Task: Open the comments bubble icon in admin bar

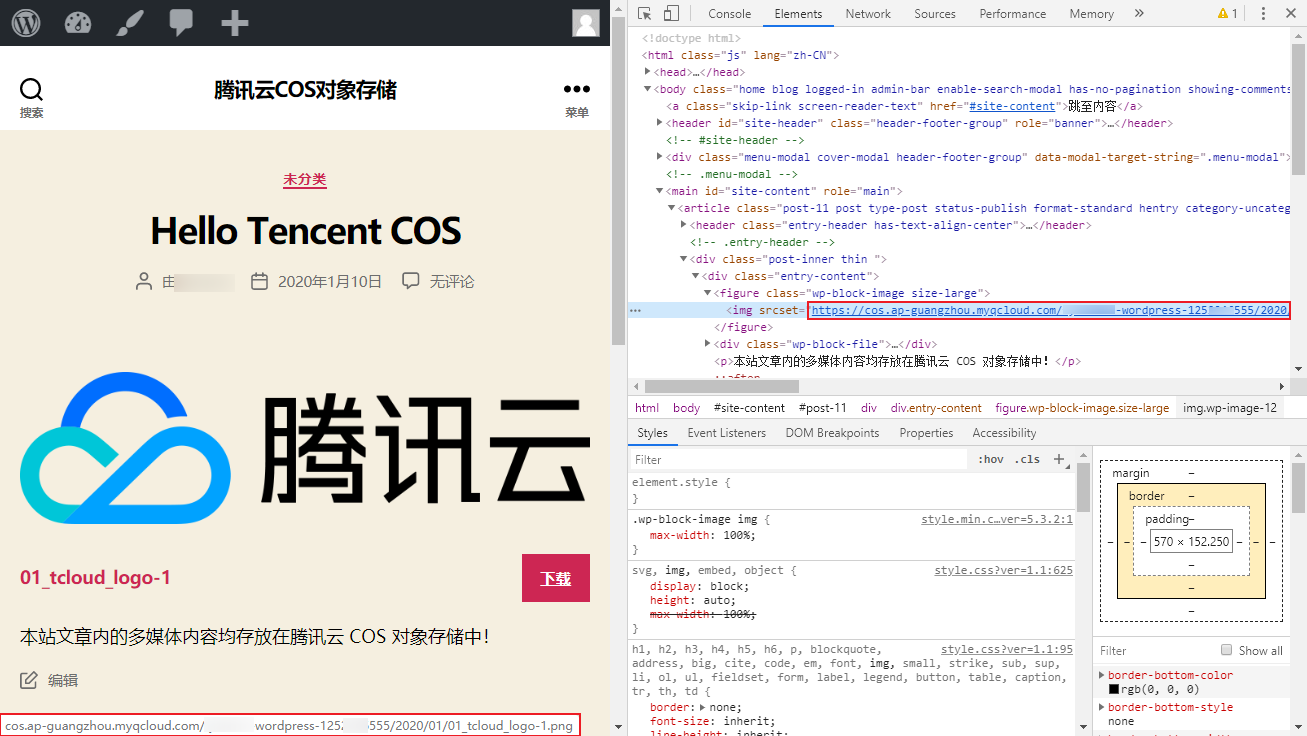Action: pyautogui.click(x=181, y=22)
